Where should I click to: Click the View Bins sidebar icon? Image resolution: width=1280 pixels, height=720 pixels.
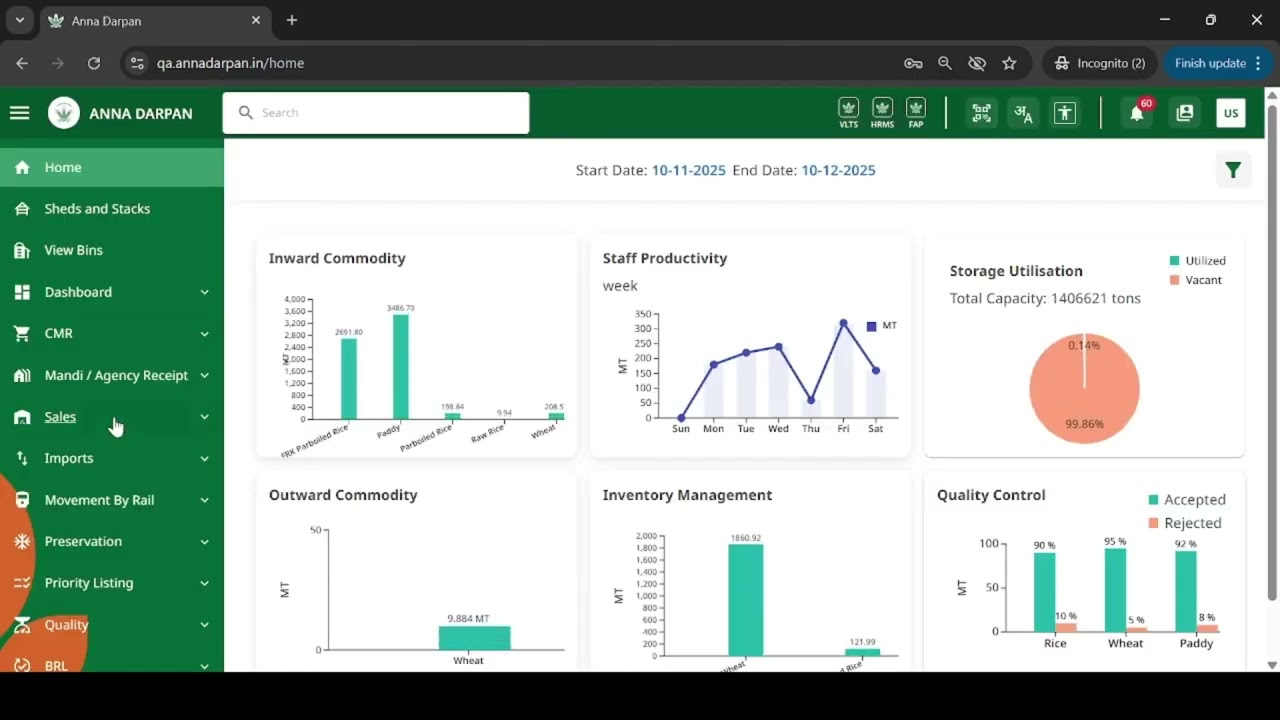pos(22,250)
